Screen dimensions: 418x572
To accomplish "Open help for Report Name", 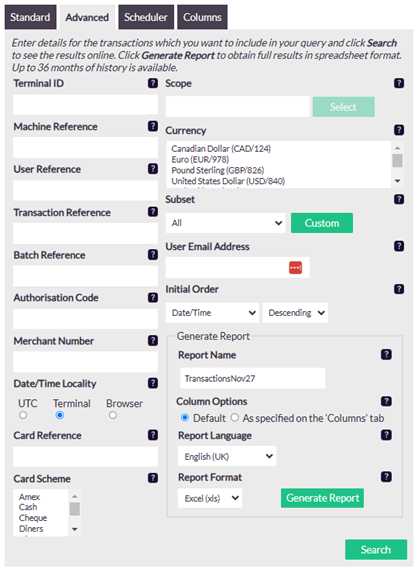I will tap(386, 355).
